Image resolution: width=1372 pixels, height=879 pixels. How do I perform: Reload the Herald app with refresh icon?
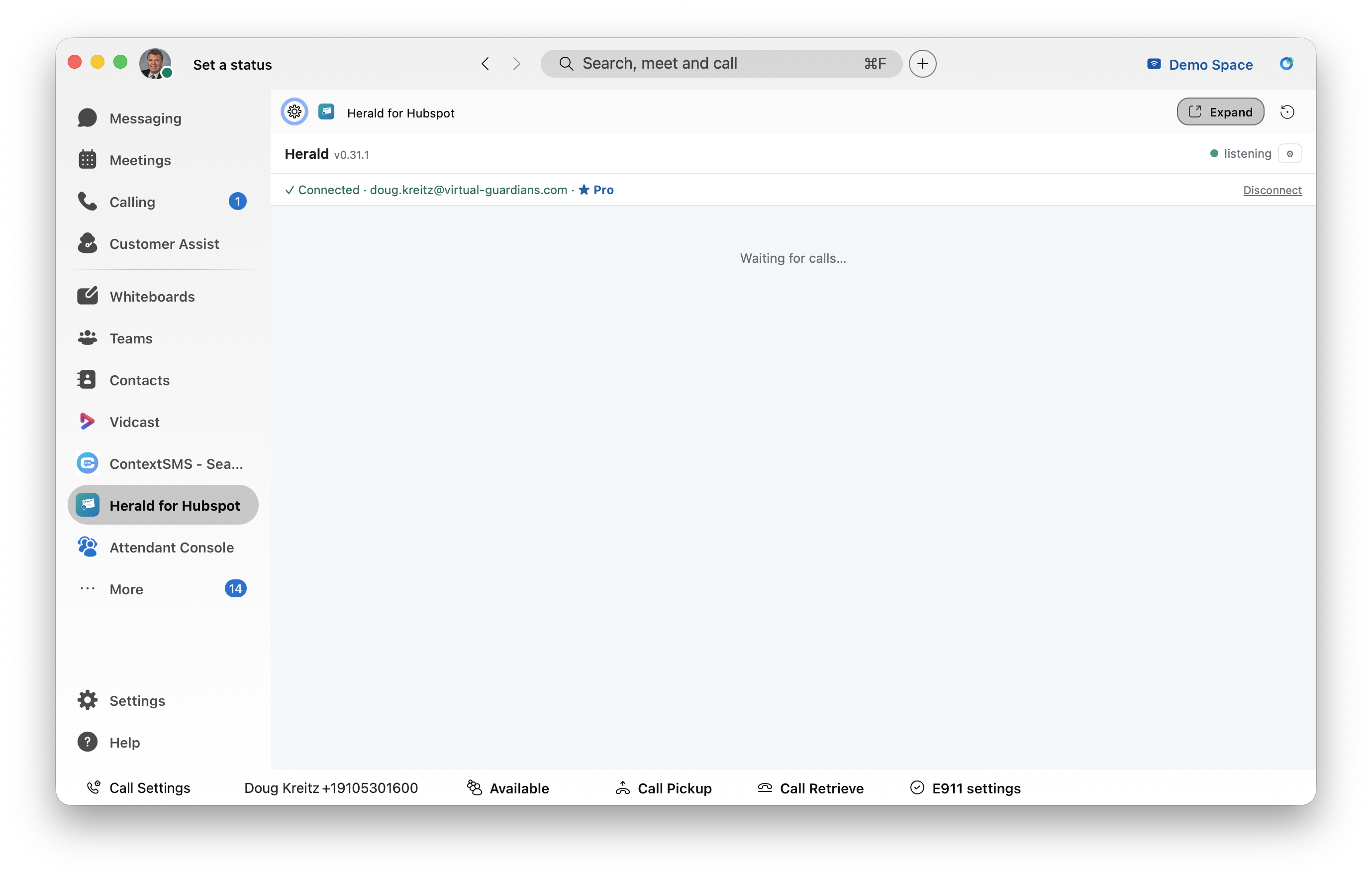pos(1286,112)
